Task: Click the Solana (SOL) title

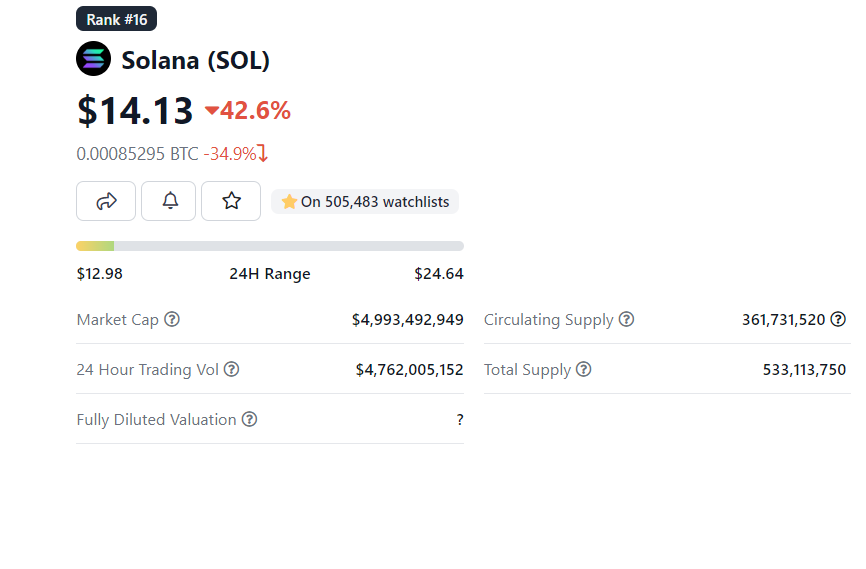Action: pos(196,60)
